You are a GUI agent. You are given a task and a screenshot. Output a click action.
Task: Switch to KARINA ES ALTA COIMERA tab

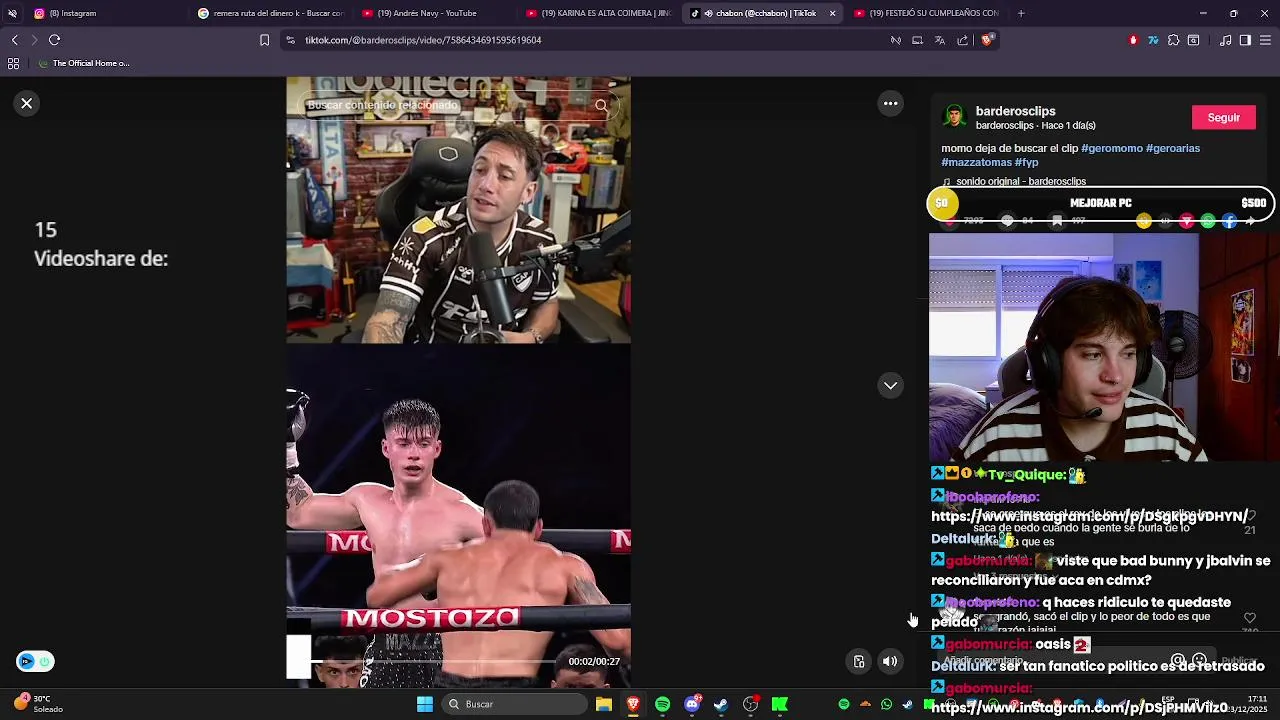click(598, 13)
